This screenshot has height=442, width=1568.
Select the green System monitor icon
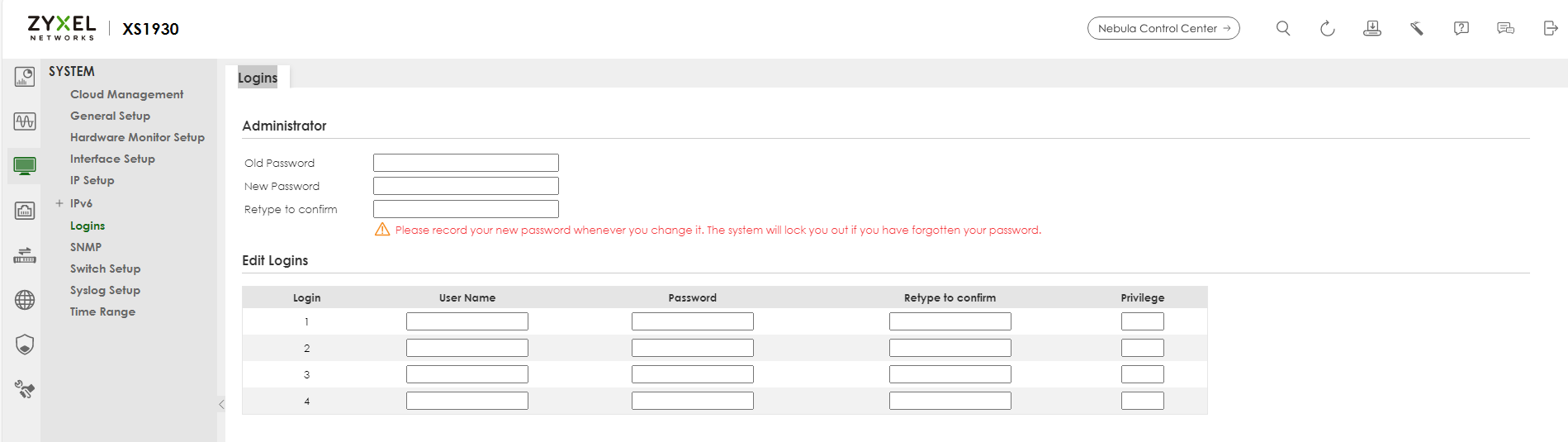tap(25, 166)
